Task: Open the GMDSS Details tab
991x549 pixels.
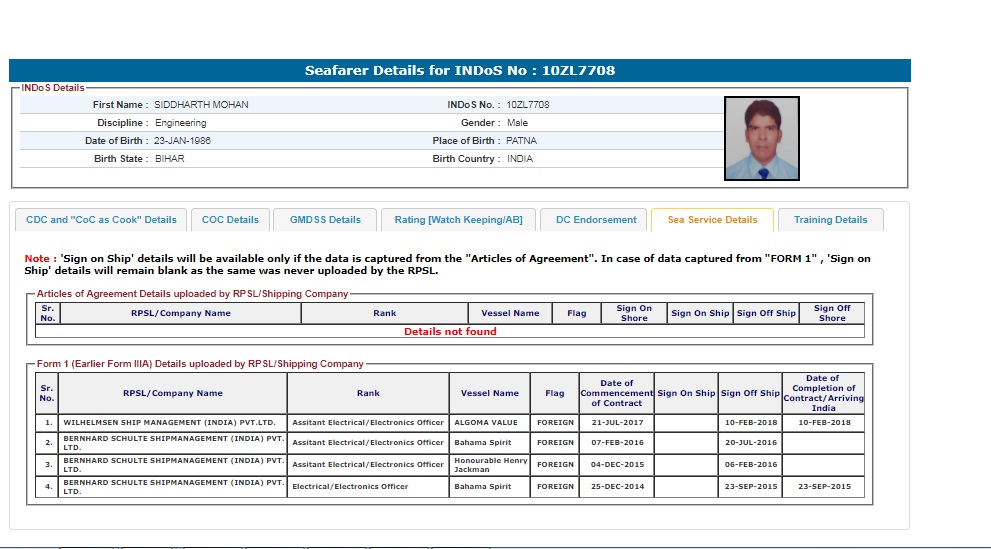Action: click(325, 220)
